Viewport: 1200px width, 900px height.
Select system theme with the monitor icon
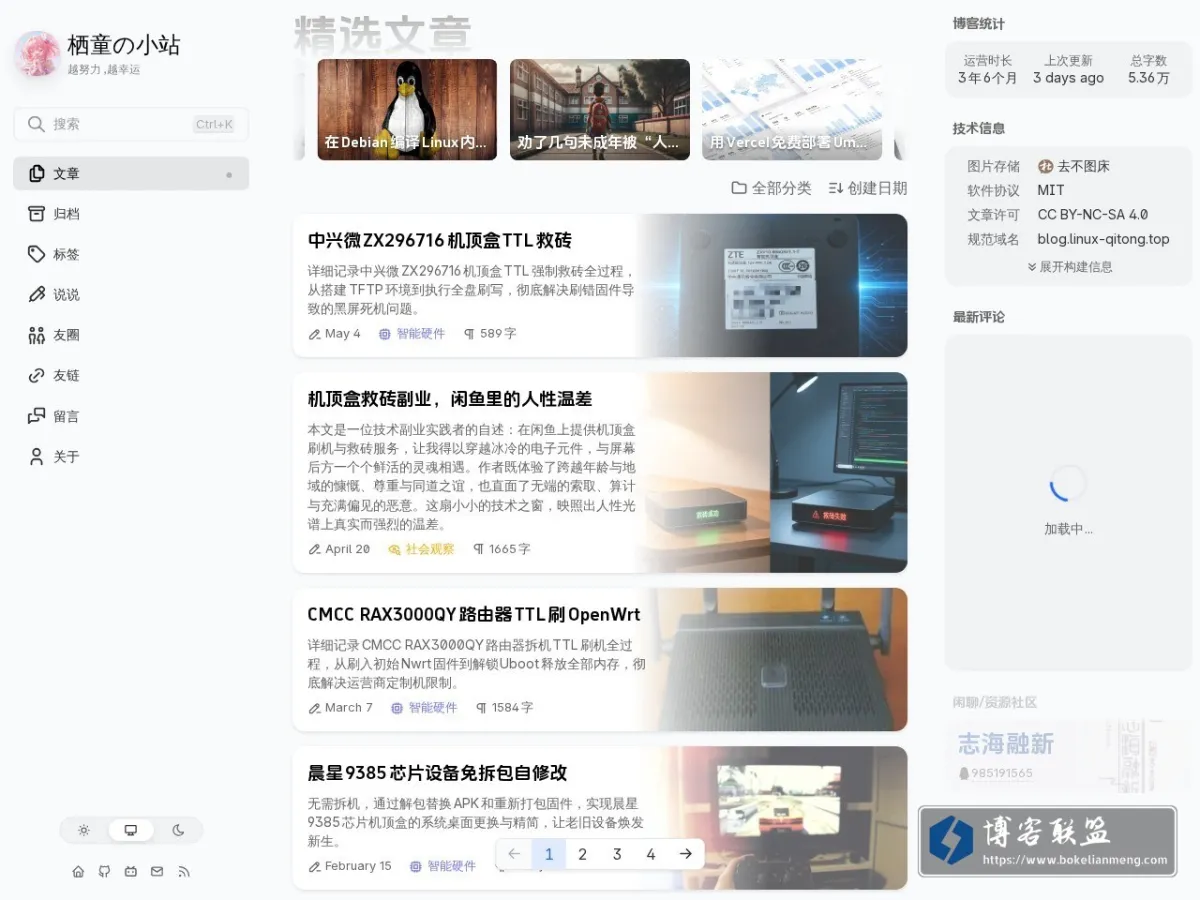131,830
